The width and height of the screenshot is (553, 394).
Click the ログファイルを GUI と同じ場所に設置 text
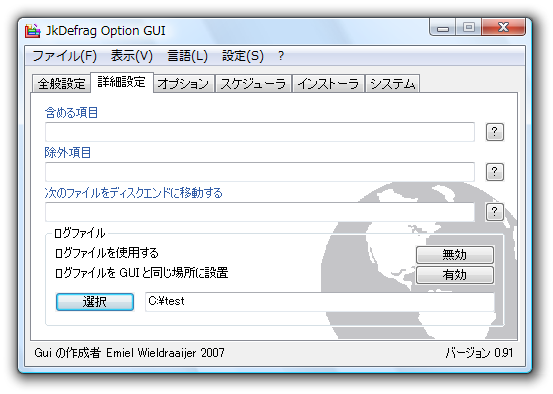point(142,273)
